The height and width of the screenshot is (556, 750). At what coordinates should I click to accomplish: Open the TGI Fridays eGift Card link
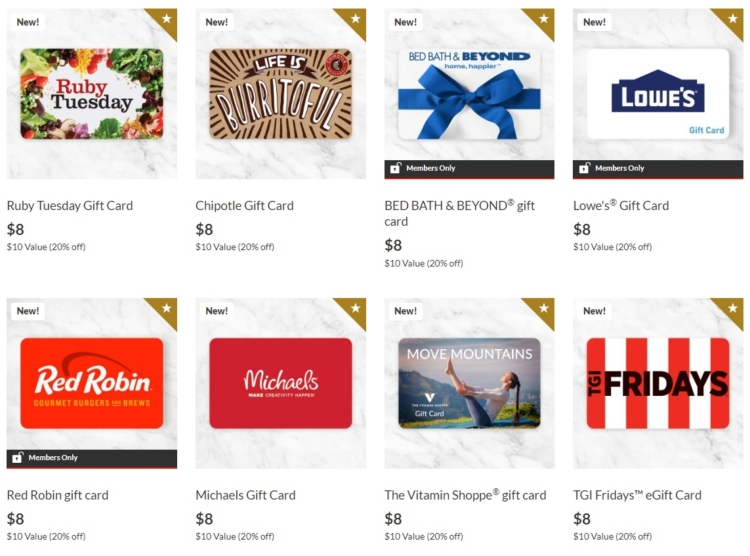pyautogui.click(x=638, y=495)
